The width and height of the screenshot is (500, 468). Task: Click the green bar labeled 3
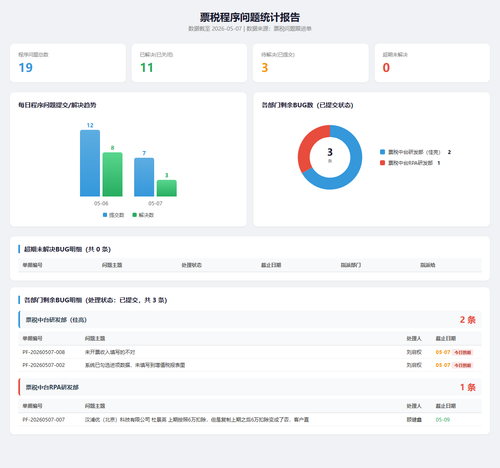(167, 188)
